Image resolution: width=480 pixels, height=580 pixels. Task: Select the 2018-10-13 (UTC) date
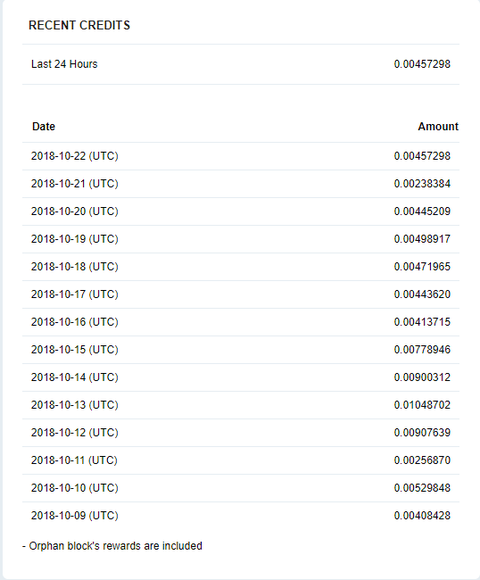tap(75, 405)
